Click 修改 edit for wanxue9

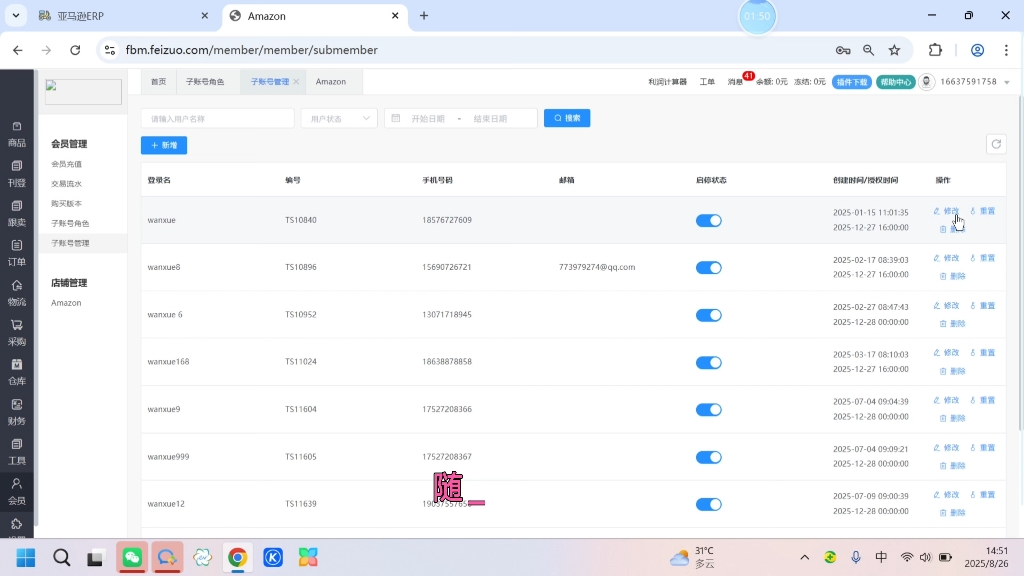(x=946, y=400)
